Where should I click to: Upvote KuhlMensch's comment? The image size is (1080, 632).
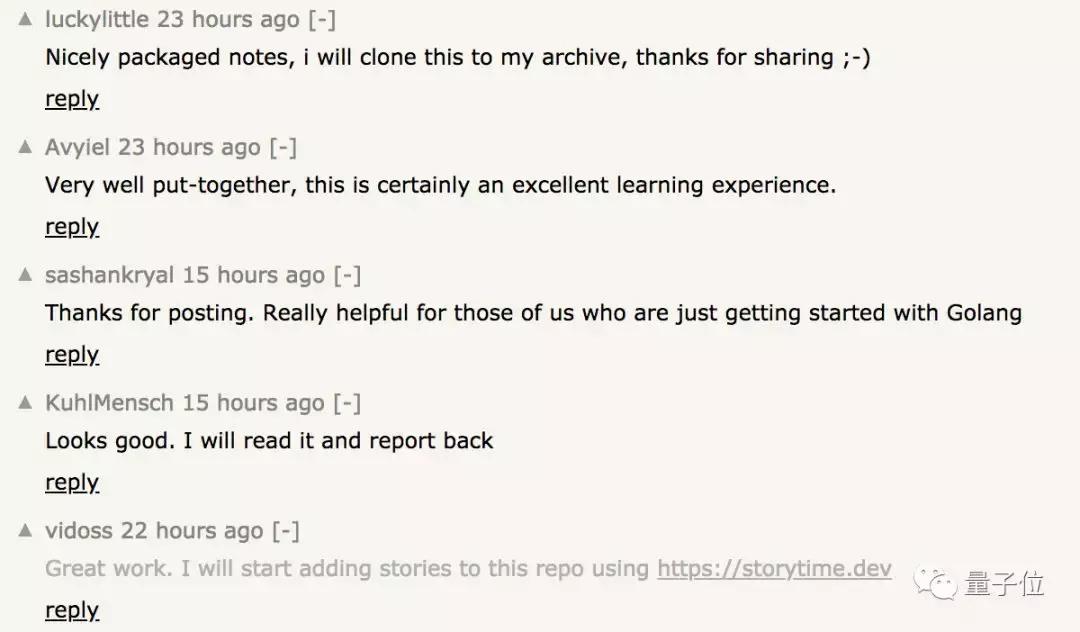[x=26, y=404]
